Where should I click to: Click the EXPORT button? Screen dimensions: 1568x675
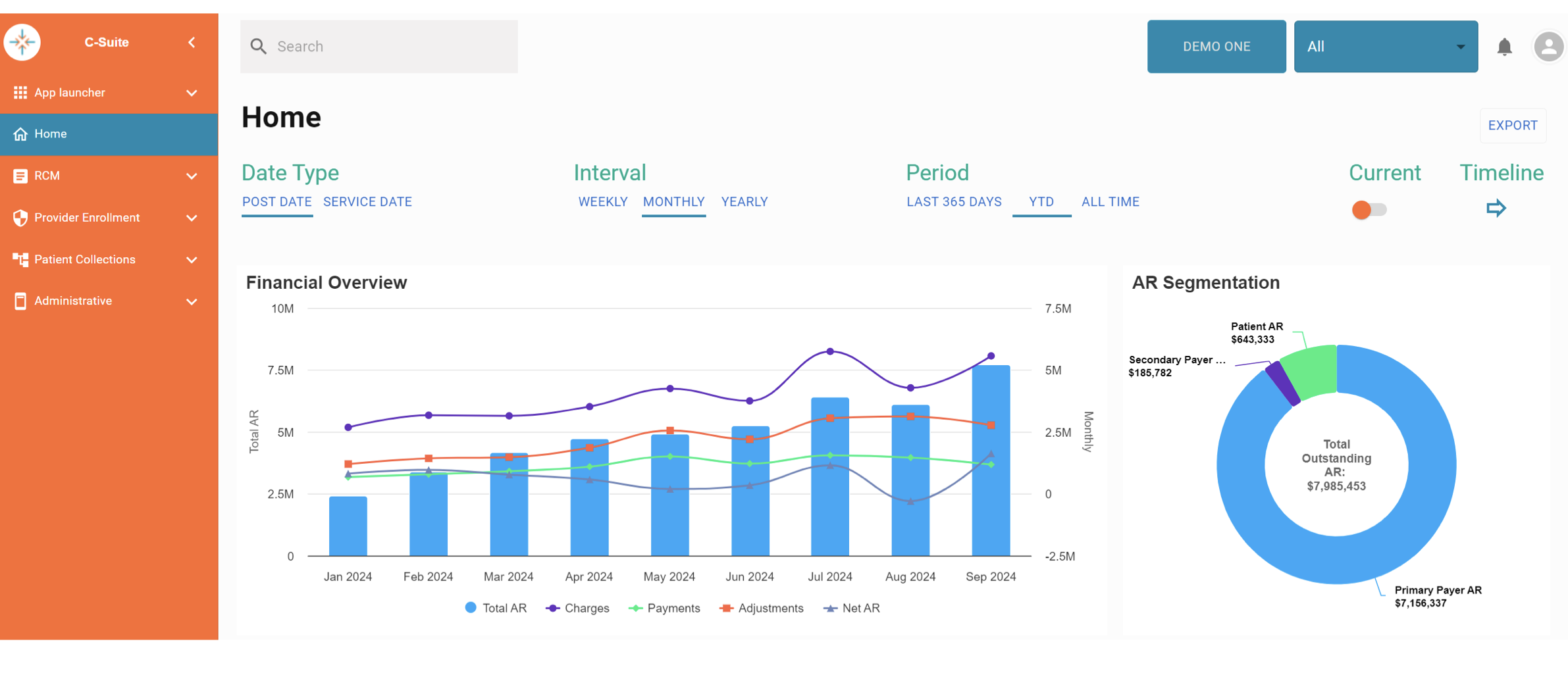(1512, 126)
